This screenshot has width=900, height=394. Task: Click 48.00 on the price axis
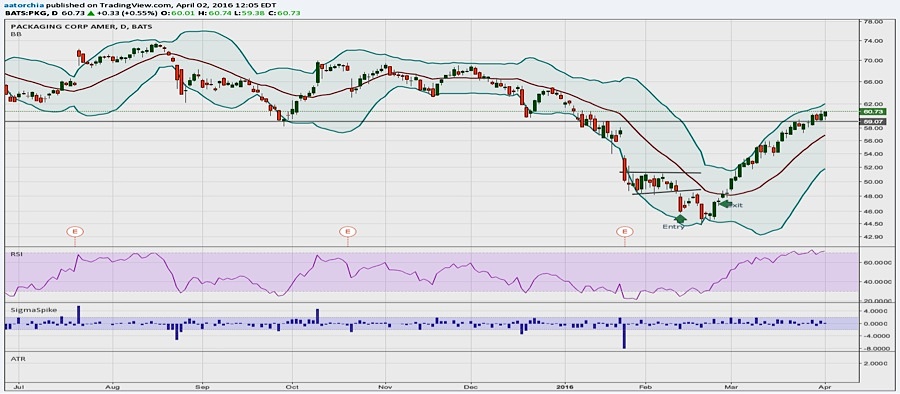(x=874, y=196)
